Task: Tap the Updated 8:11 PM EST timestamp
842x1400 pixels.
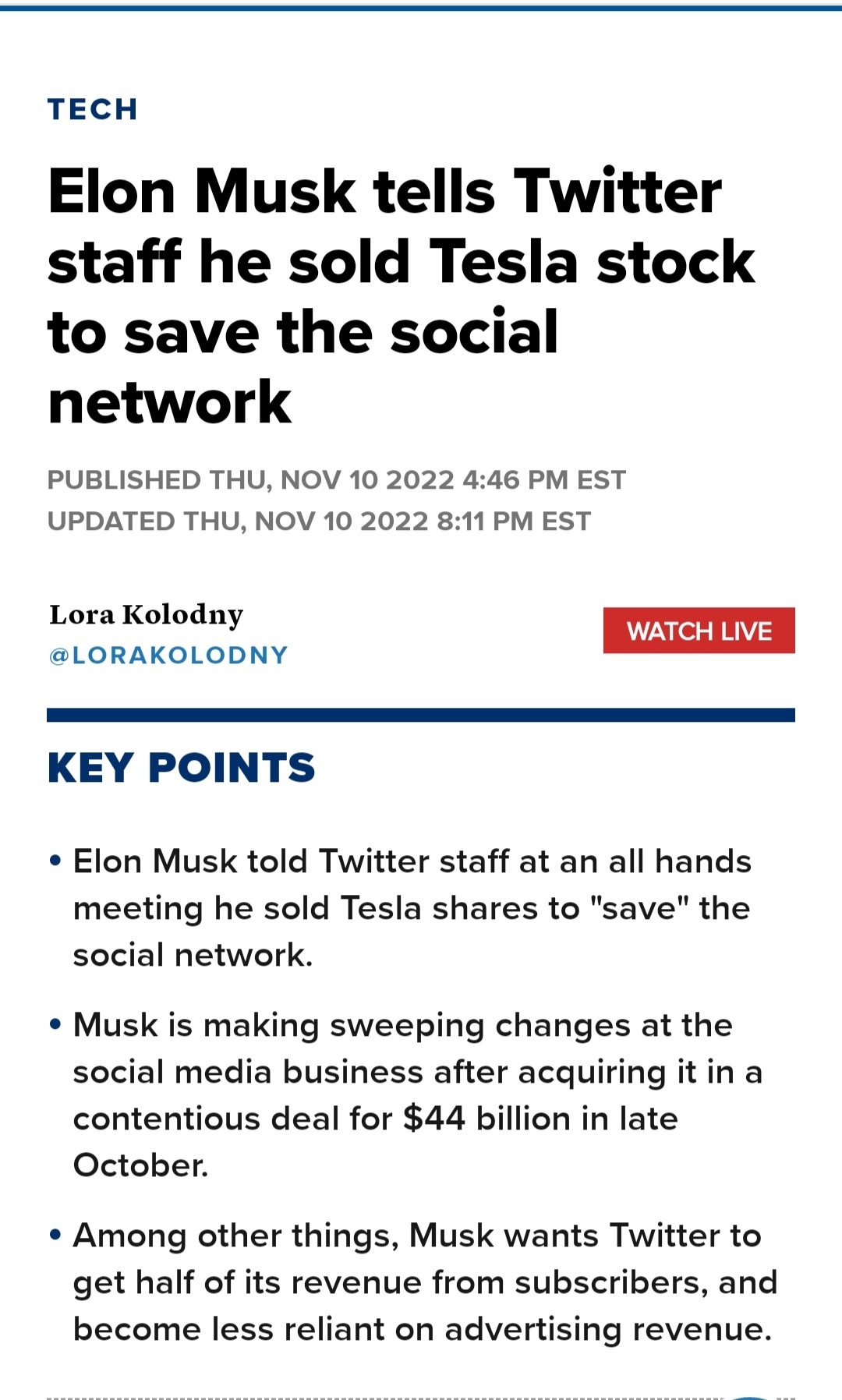Action: pos(319,521)
